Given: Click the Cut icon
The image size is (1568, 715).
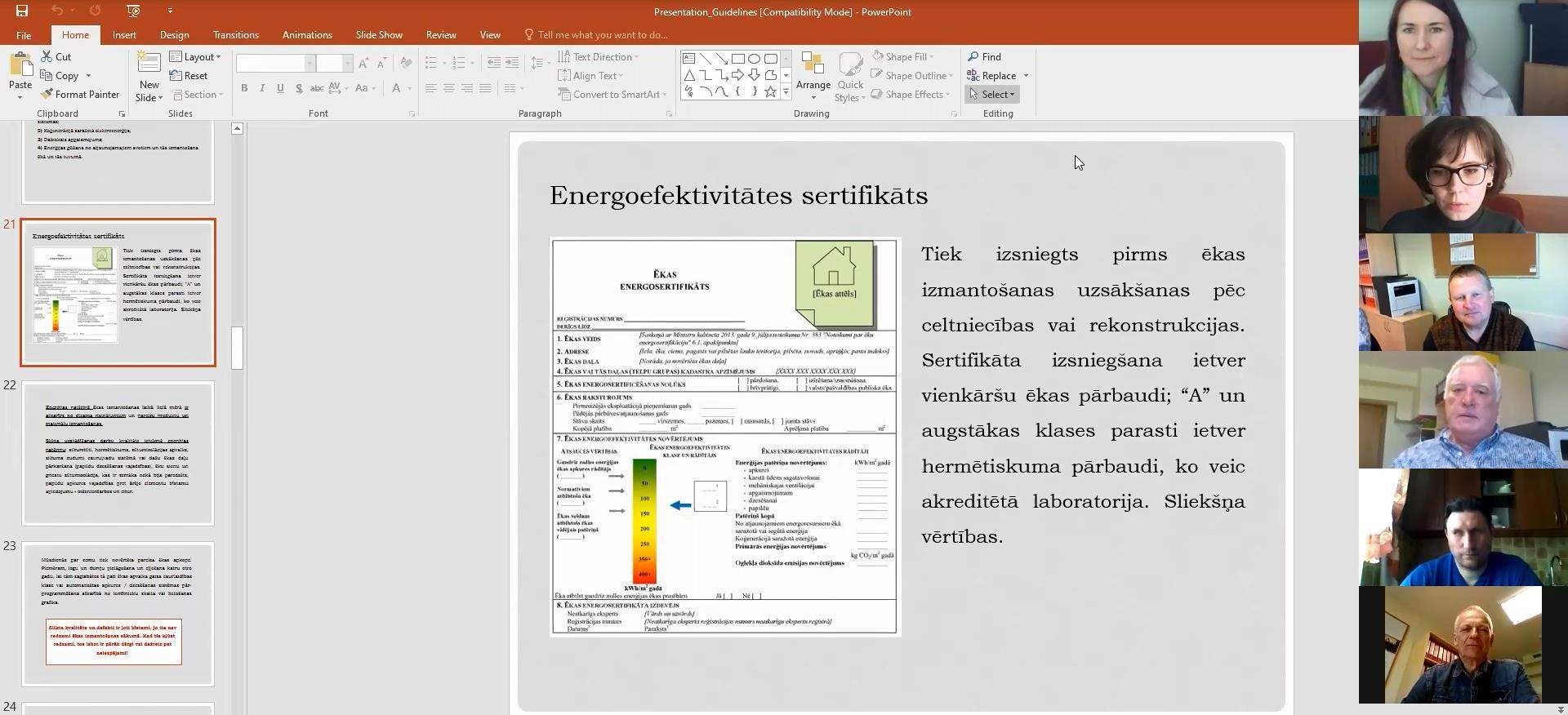Looking at the screenshot, I should tap(56, 57).
